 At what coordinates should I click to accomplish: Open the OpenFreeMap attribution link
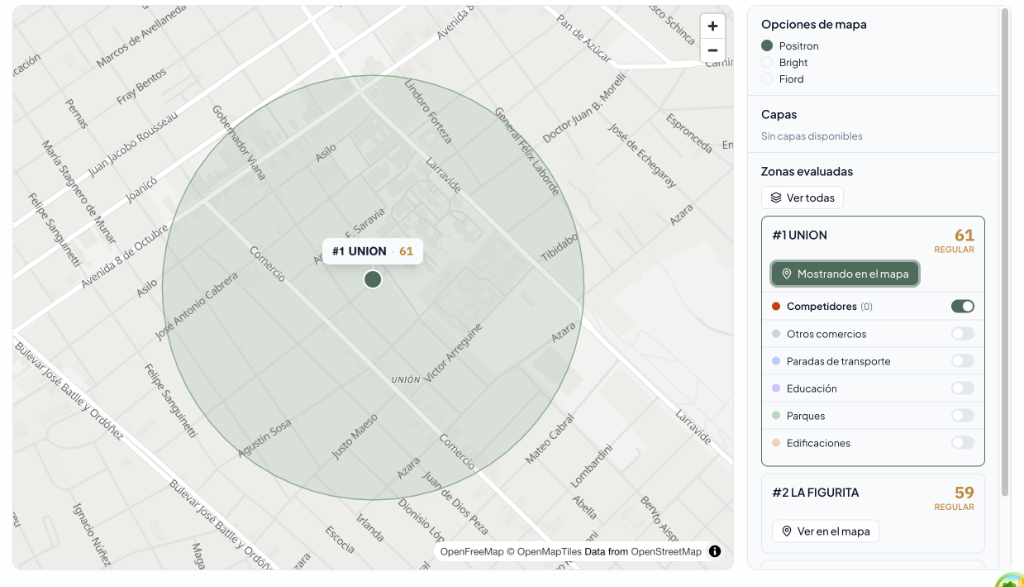coord(472,552)
